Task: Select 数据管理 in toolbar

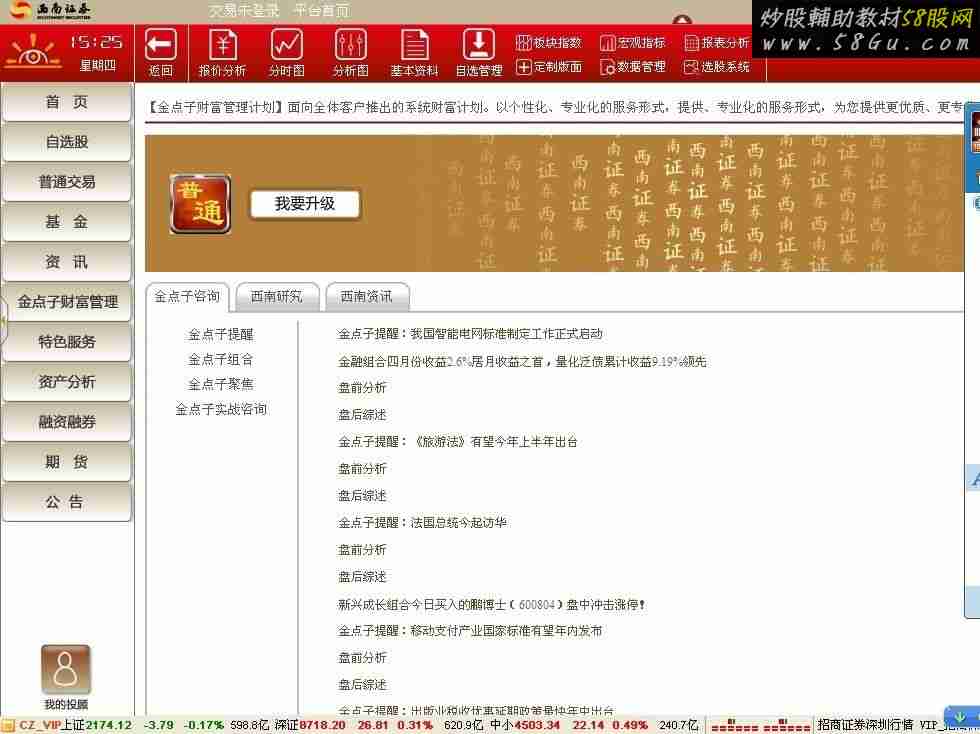Action: (632, 67)
